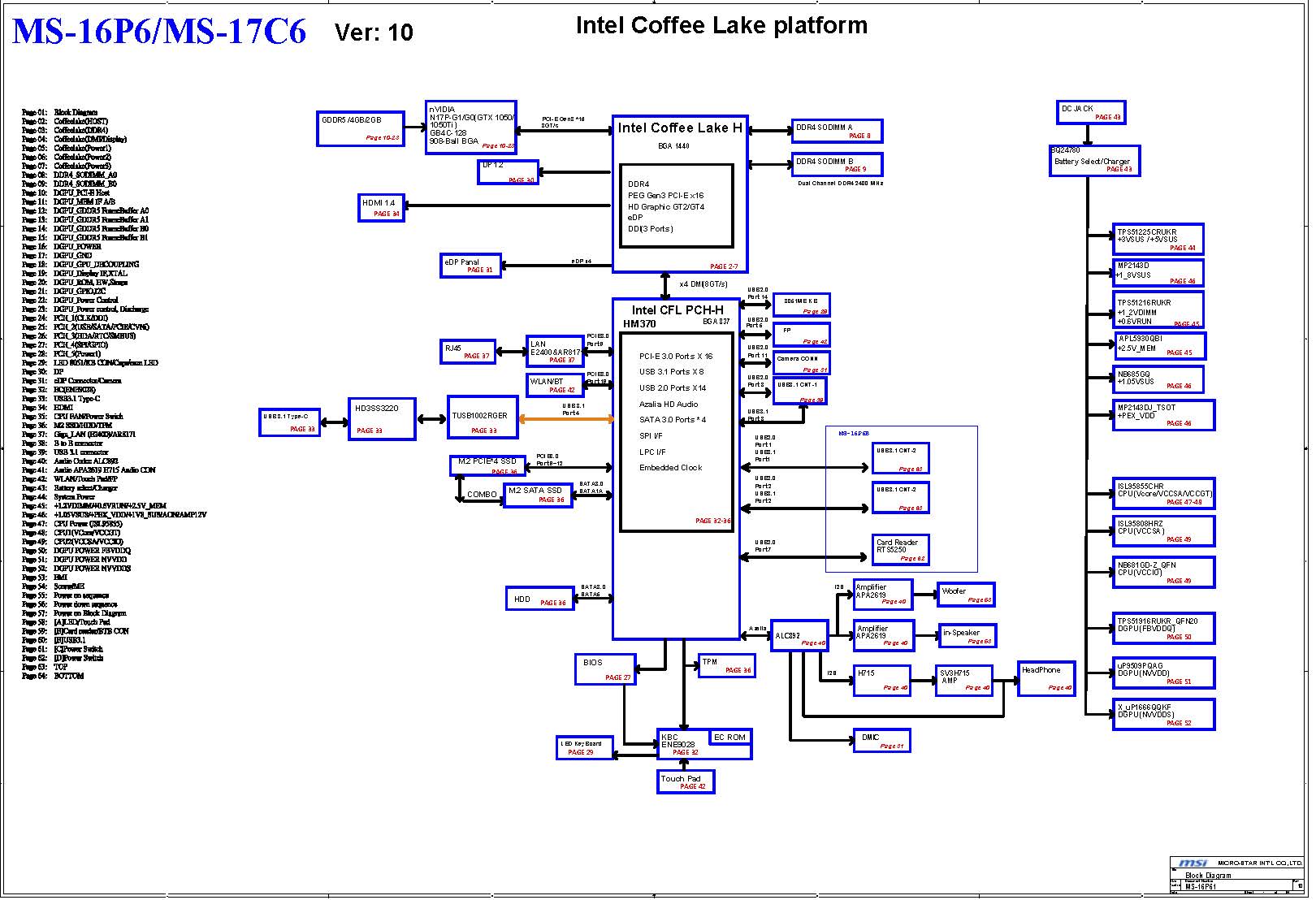Select the uP9509PQAG DGPU(NVVDD) block
The width and height of the screenshot is (1316, 900).
point(1163,673)
